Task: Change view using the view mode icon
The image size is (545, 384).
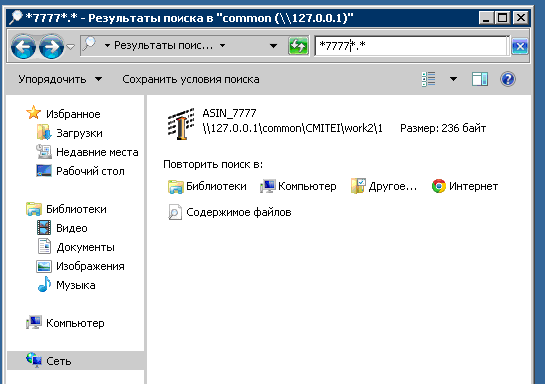Action: 429,79
